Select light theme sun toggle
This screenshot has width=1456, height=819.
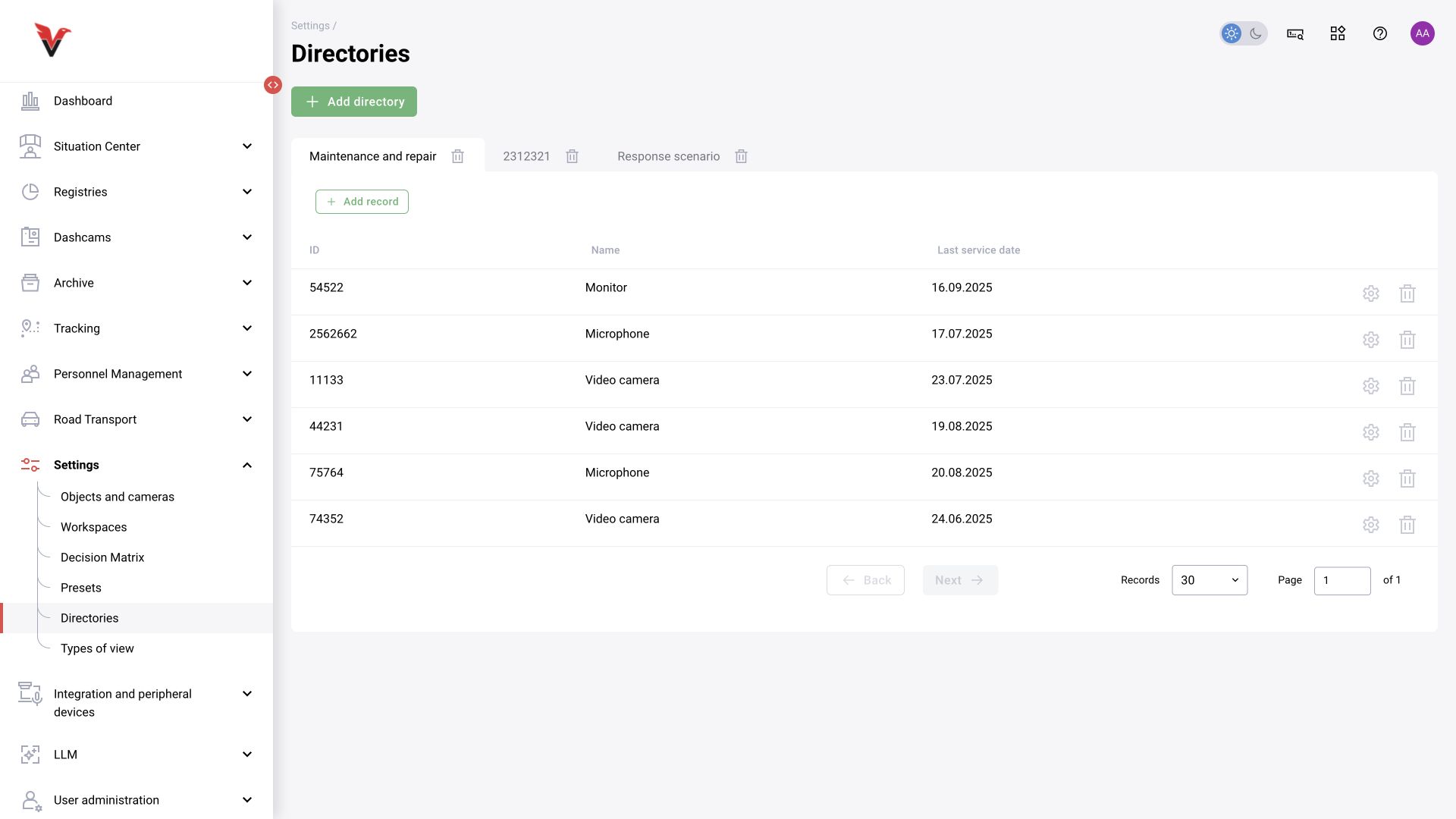1232,33
